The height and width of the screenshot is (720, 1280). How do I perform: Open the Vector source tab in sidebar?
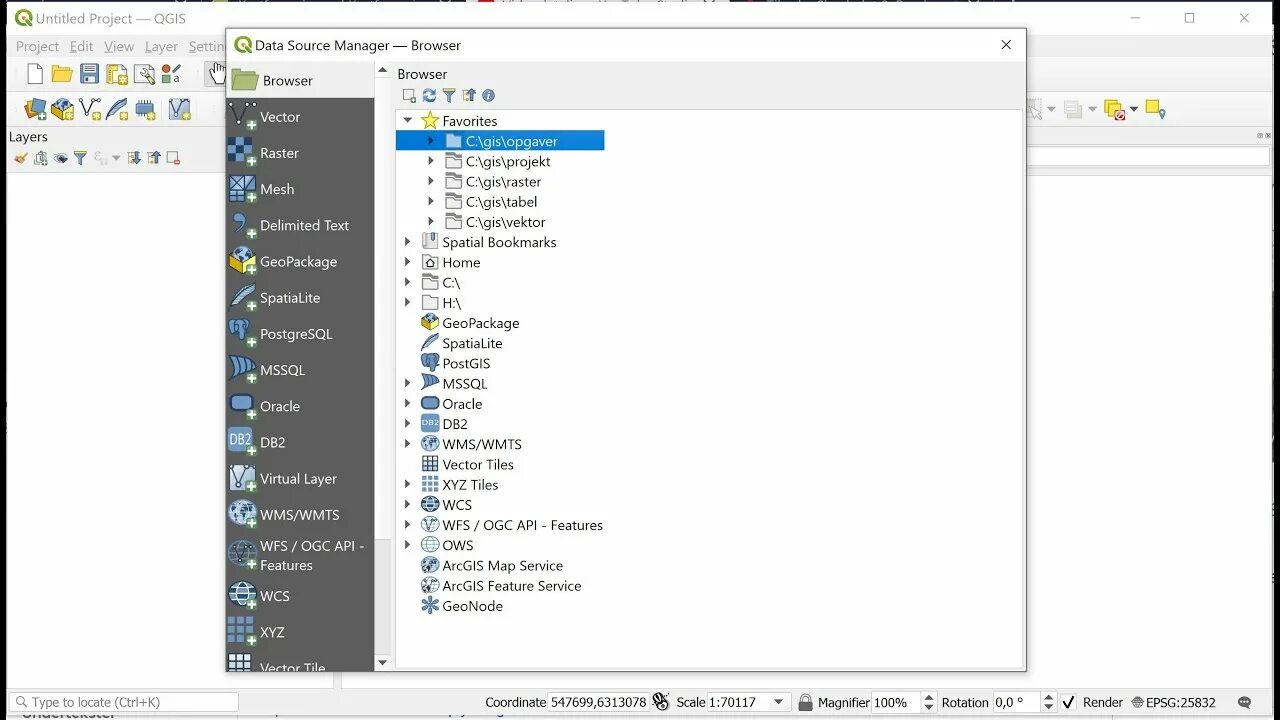pos(300,117)
